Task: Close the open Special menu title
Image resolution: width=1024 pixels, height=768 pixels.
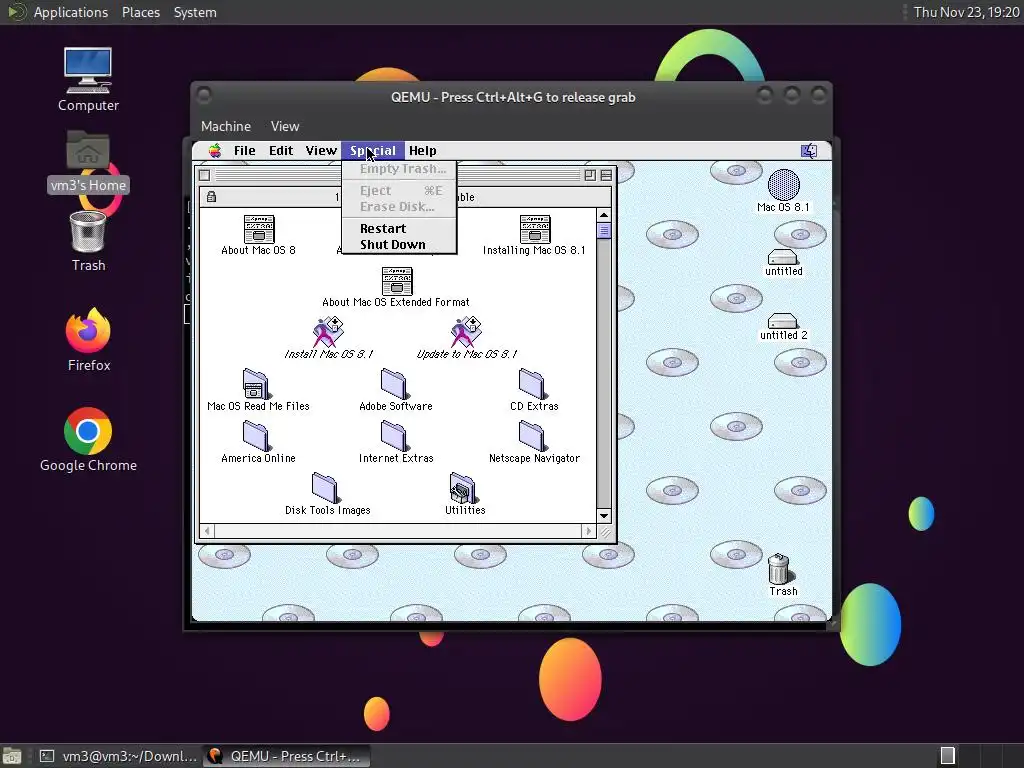Action: 373,151
